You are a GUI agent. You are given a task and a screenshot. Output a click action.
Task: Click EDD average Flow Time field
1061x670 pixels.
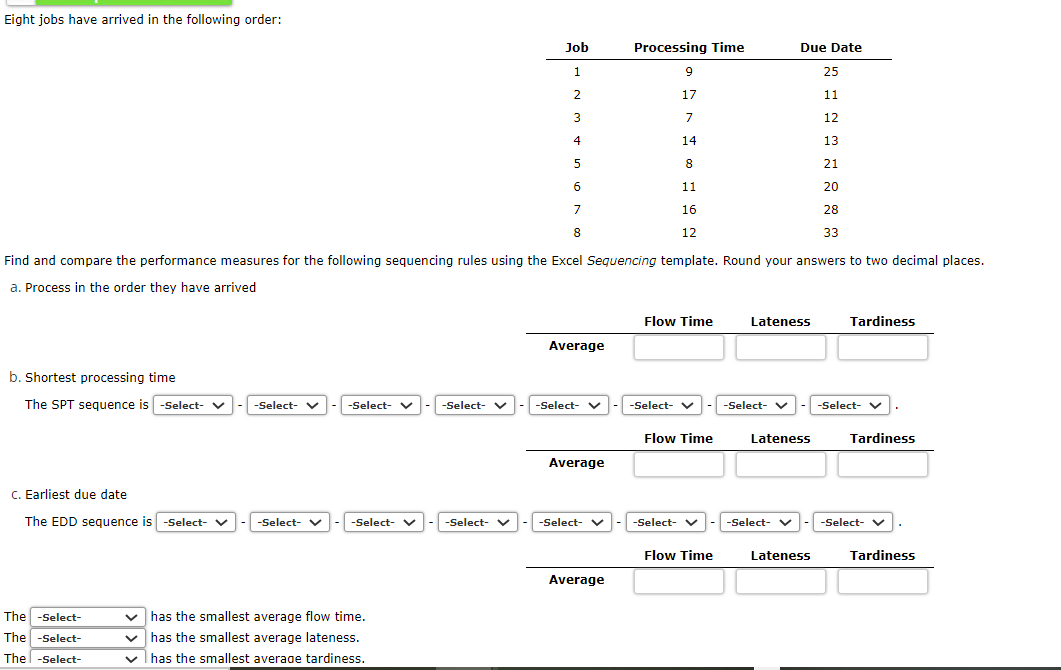pyautogui.click(x=679, y=582)
